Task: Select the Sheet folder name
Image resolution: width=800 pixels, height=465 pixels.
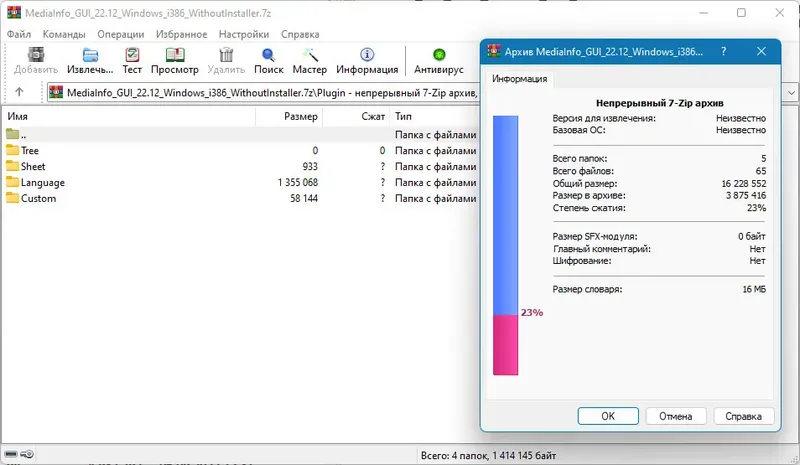Action: pos(33,166)
